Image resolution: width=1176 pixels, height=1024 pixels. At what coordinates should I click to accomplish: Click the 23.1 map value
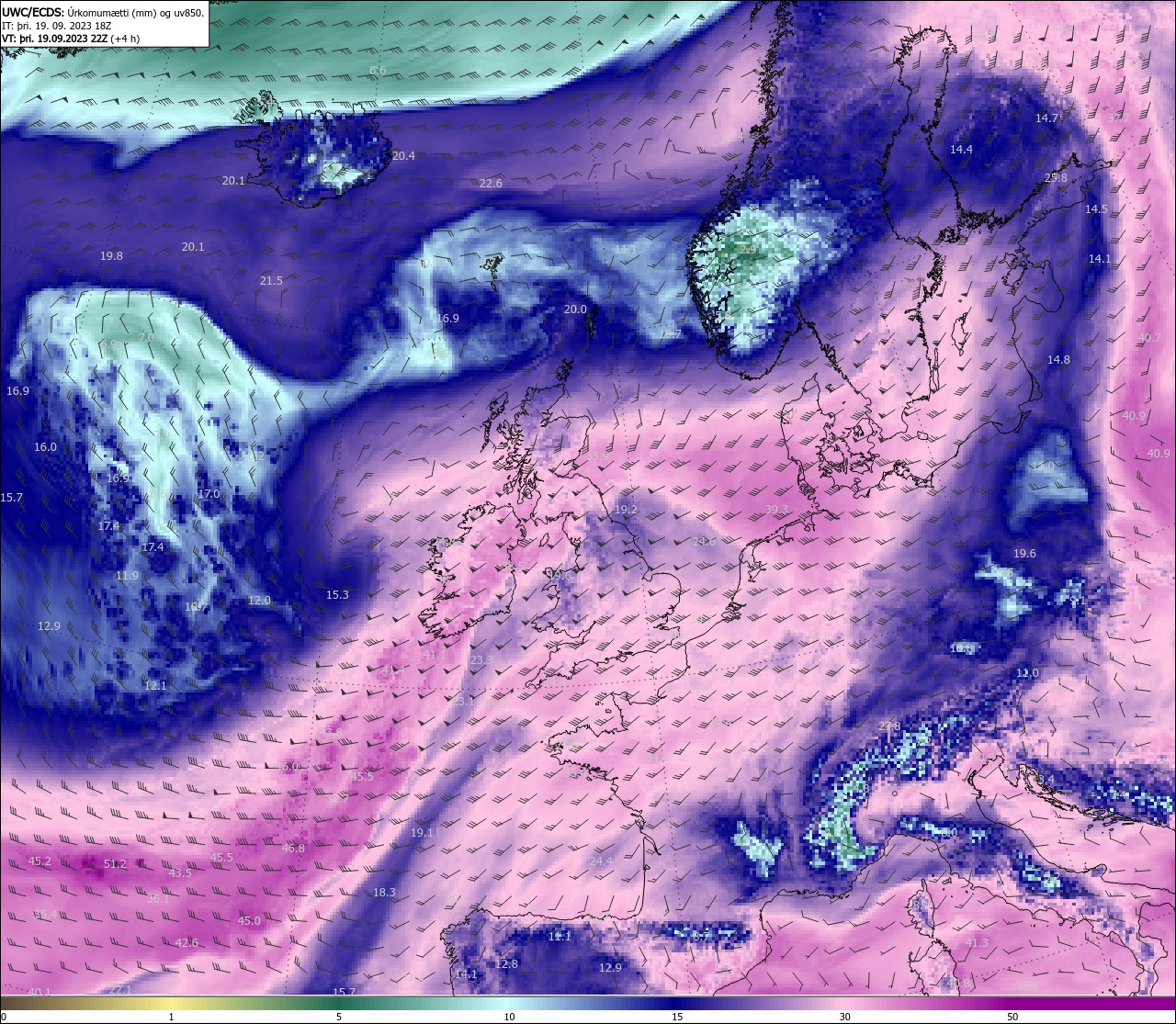tap(462, 701)
